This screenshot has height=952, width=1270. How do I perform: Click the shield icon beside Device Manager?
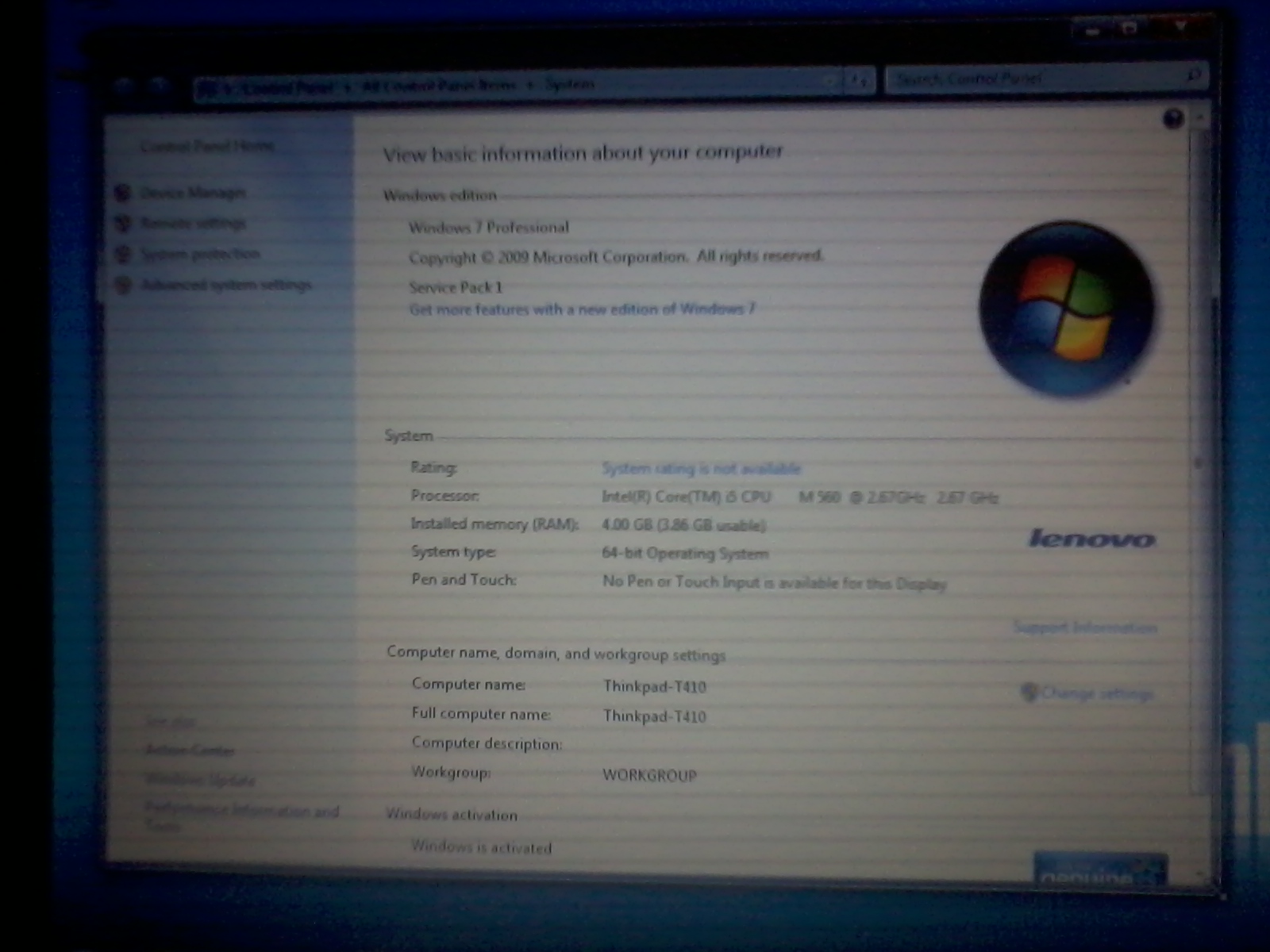tap(123, 193)
